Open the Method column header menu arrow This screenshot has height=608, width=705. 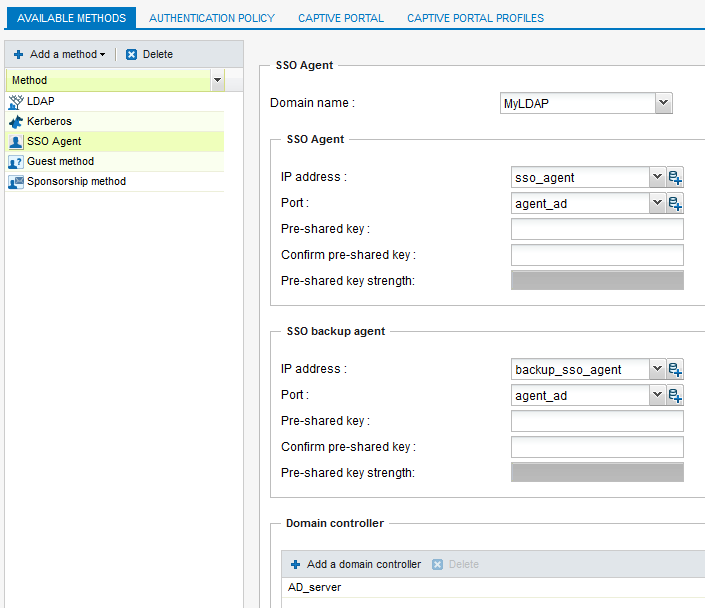click(x=218, y=80)
